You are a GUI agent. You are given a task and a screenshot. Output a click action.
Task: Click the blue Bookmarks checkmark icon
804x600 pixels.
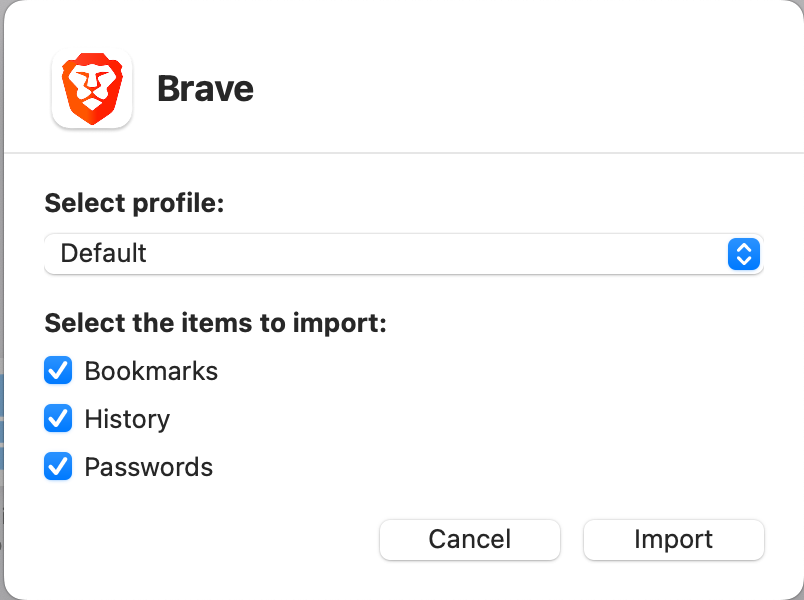tap(58, 371)
